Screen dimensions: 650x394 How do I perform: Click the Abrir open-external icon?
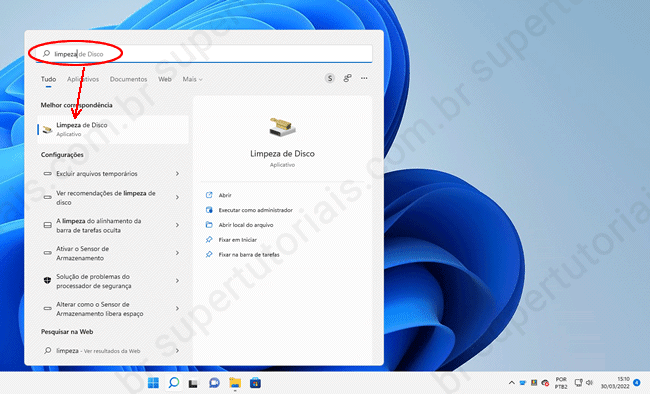coord(209,195)
